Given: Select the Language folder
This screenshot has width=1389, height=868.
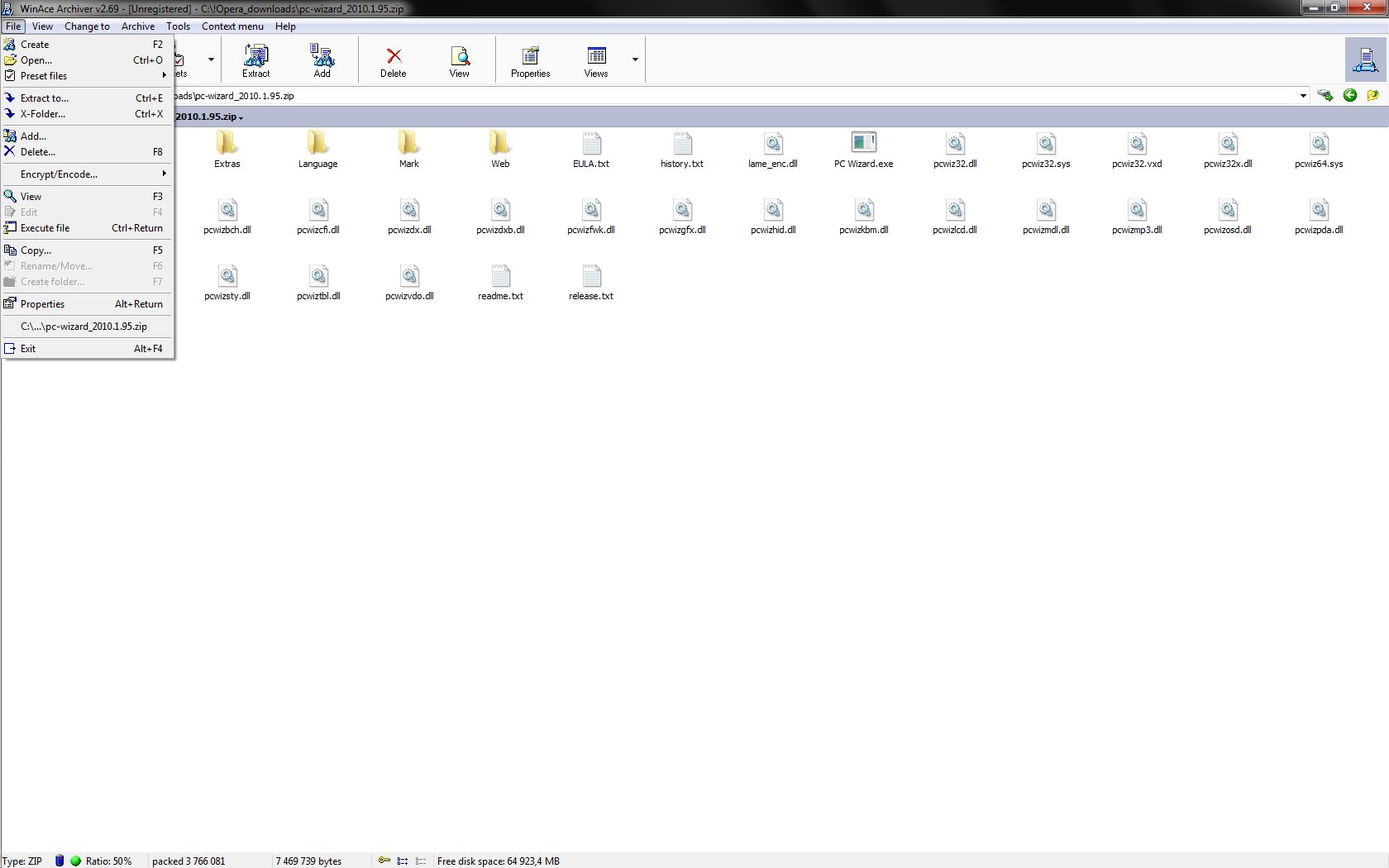Looking at the screenshot, I should coord(318,149).
